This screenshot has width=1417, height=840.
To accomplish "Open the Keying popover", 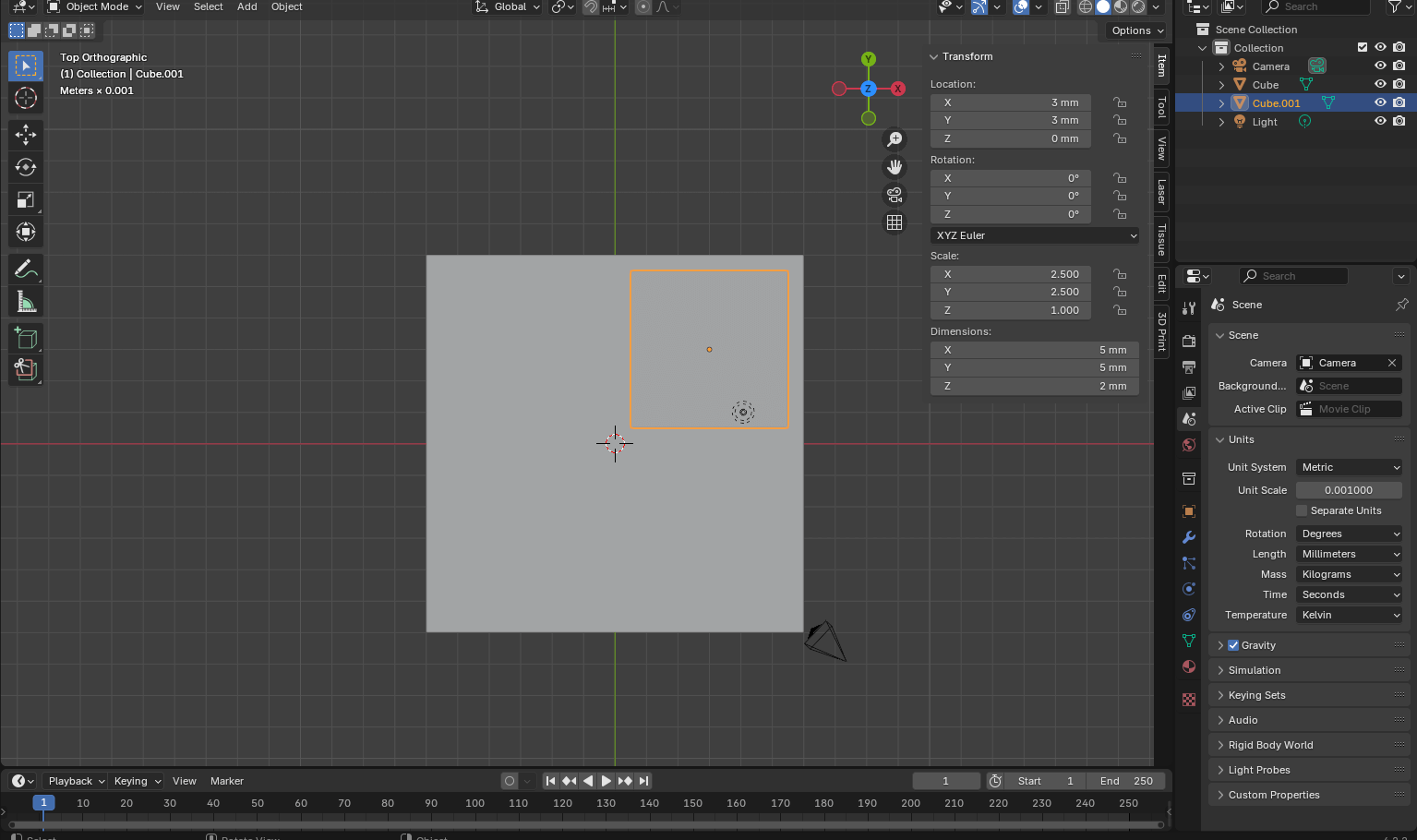I will click(x=137, y=781).
